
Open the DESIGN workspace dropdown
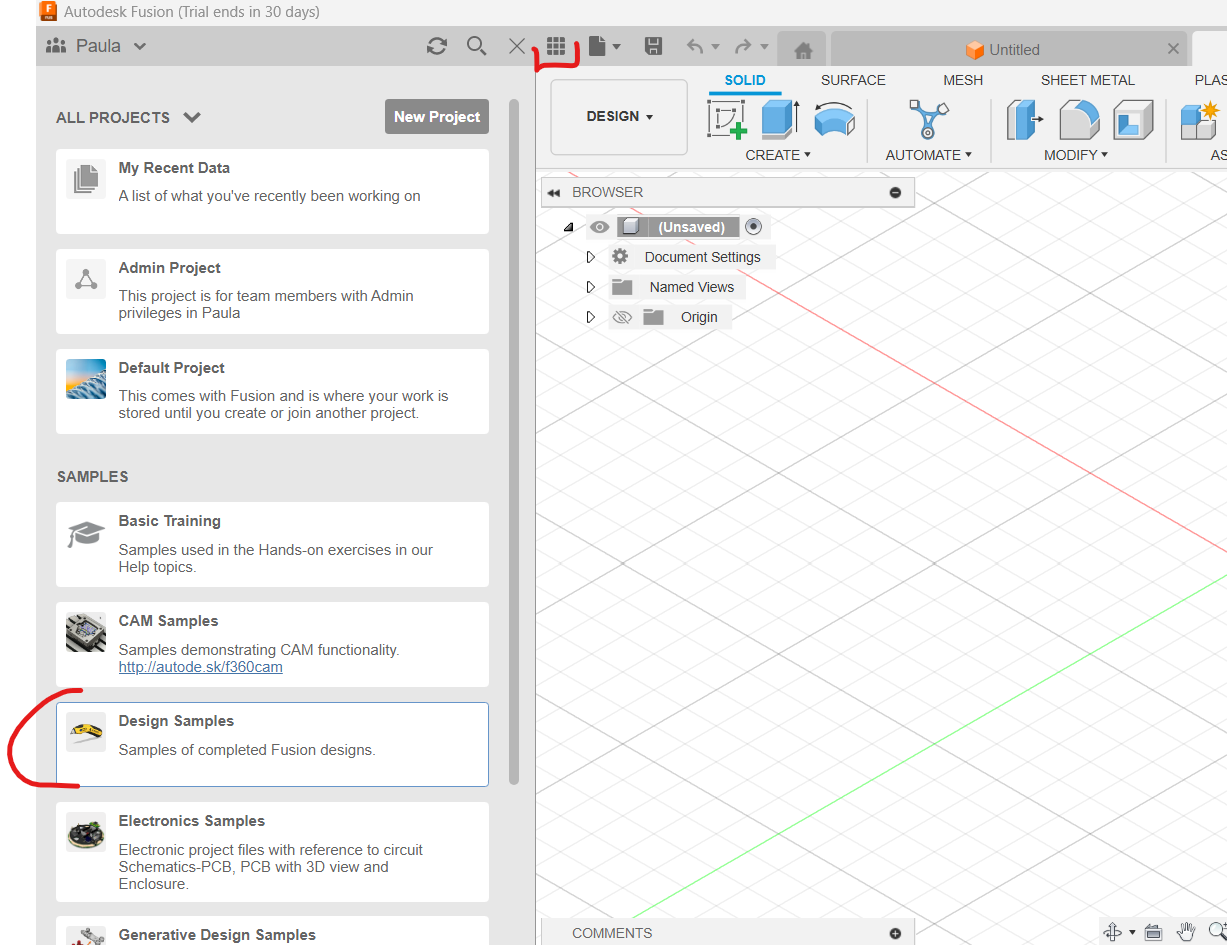[x=619, y=117]
